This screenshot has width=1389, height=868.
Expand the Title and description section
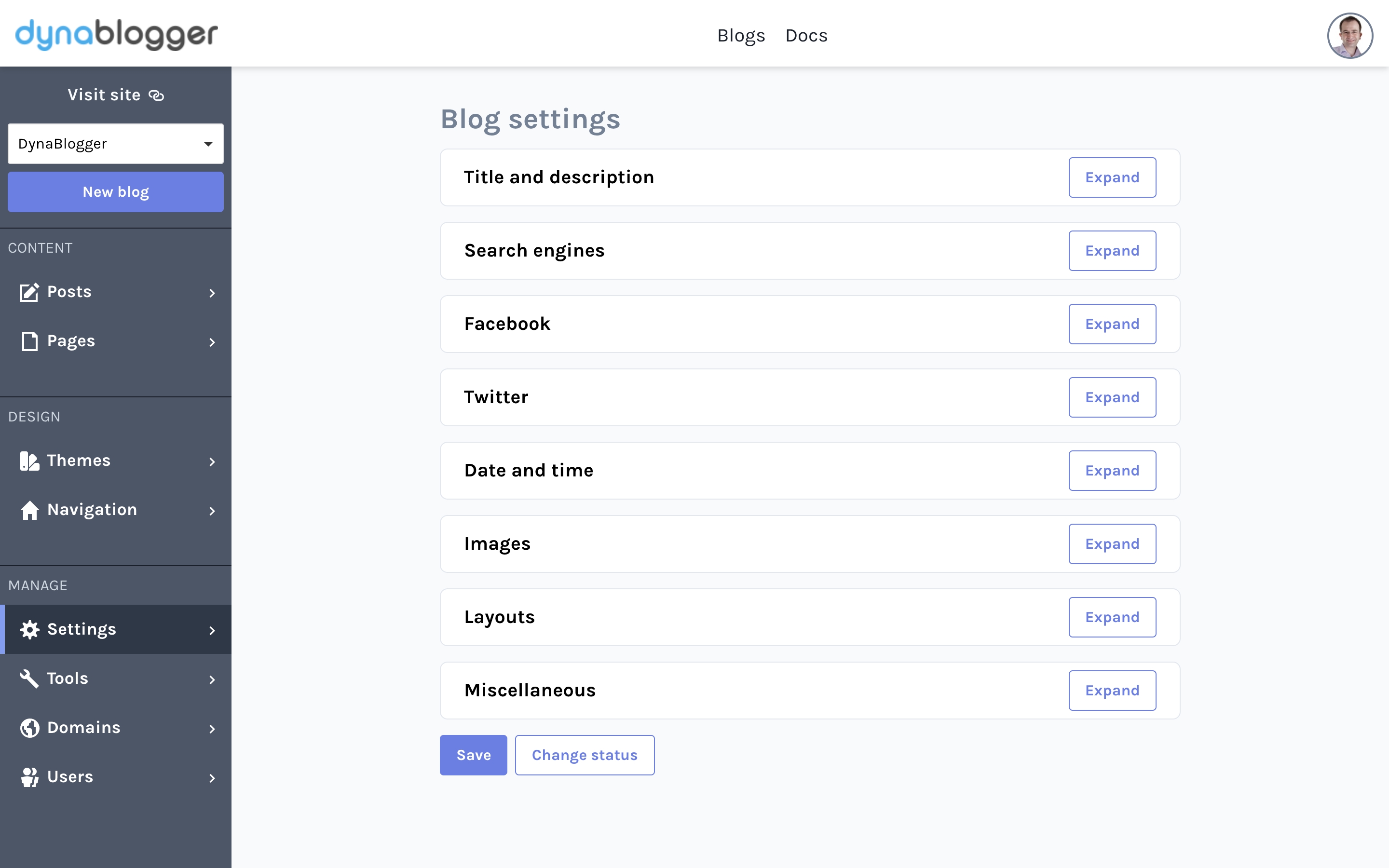1112,177
